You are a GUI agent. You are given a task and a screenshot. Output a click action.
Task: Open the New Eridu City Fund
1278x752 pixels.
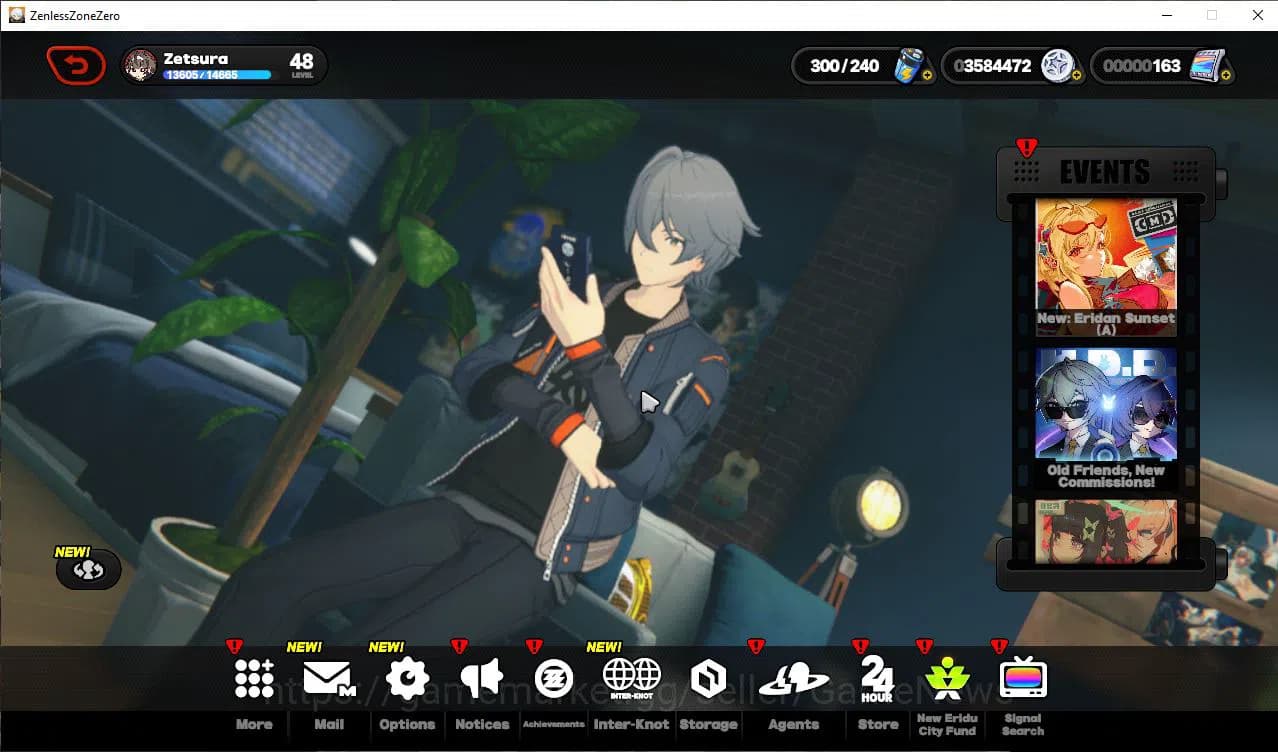(946, 677)
